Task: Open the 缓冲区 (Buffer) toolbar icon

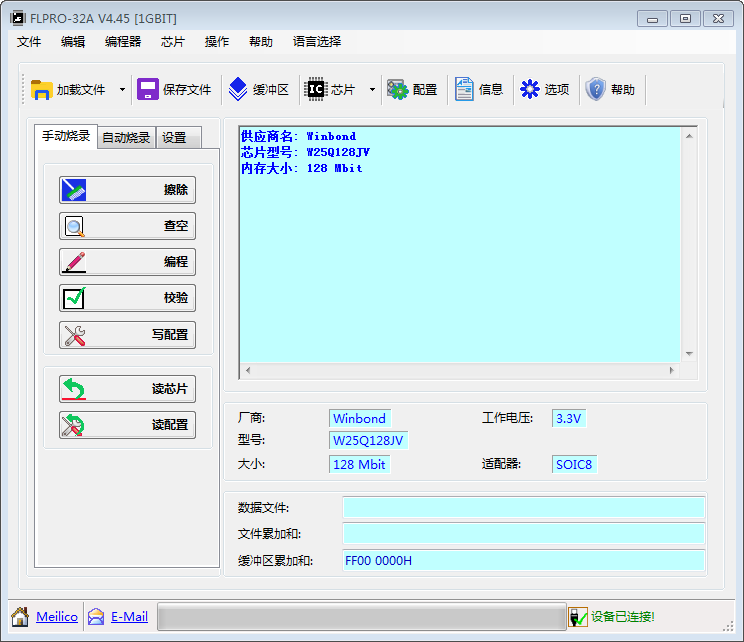Action: coord(238,89)
